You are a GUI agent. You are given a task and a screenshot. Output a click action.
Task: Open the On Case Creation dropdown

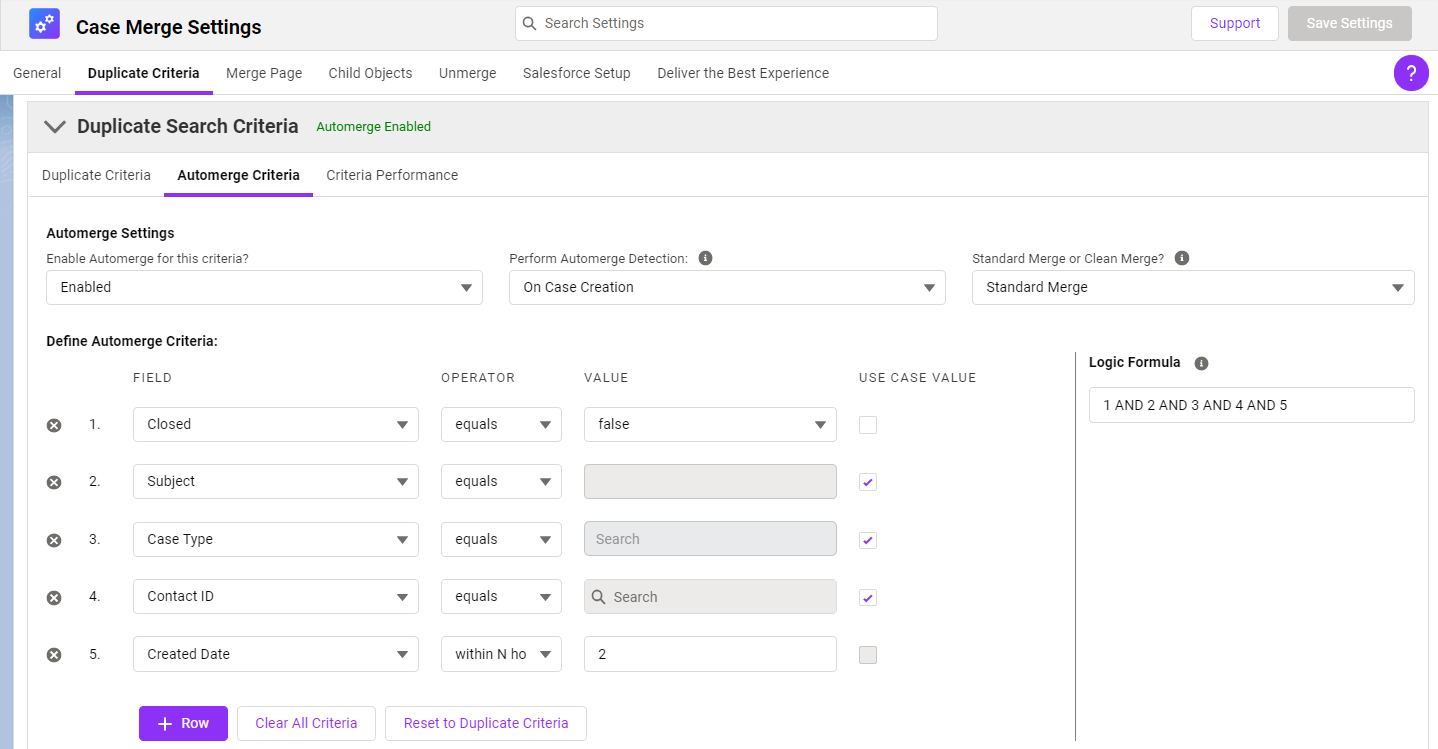click(727, 287)
